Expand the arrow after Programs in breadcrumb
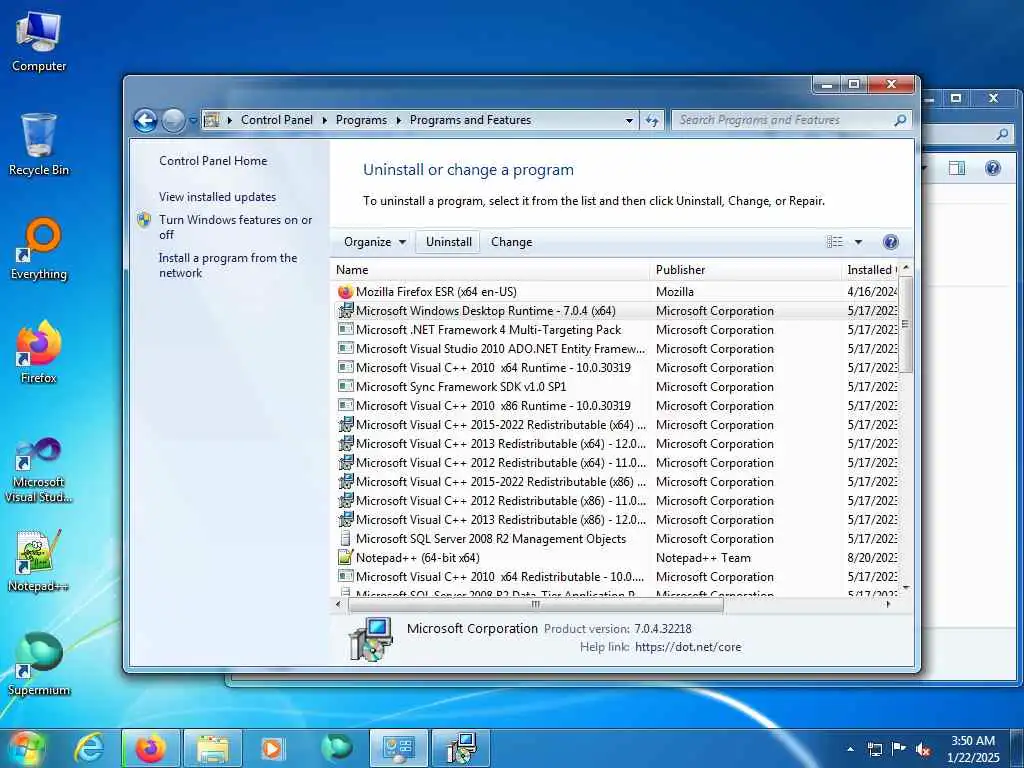 tap(398, 120)
